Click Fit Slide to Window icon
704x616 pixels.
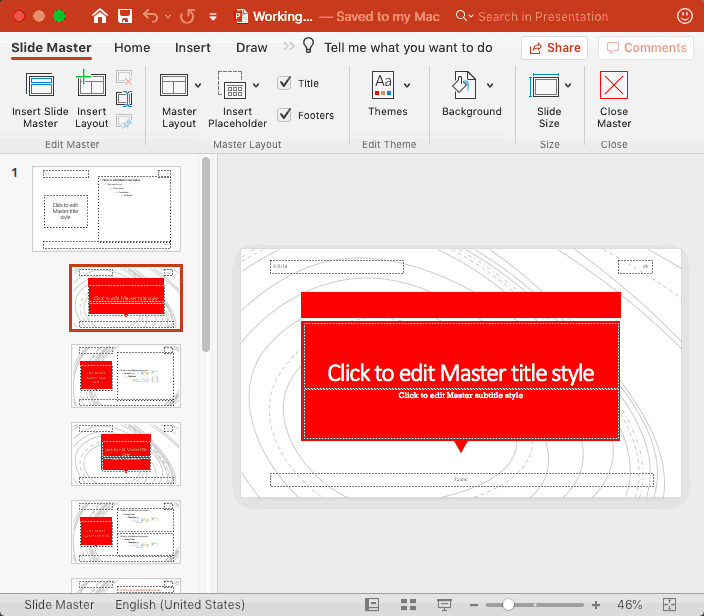pos(670,605)
